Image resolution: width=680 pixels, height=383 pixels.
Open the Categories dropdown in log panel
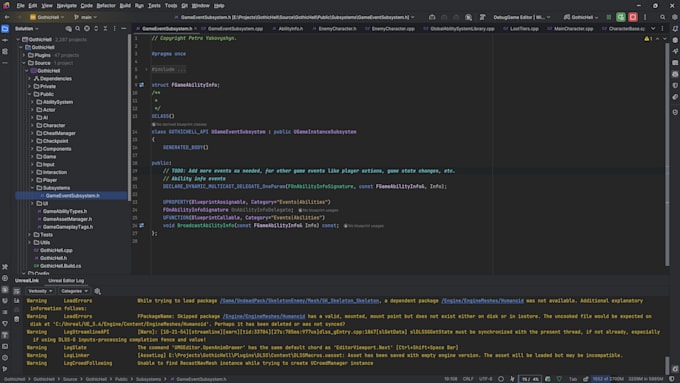coord(74,291)
